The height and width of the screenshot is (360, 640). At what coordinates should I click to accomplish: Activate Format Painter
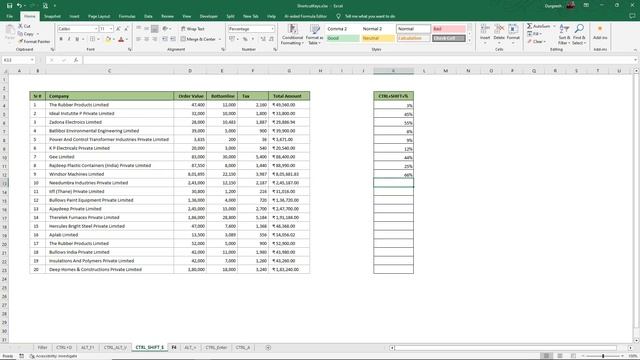pos(34,41)
